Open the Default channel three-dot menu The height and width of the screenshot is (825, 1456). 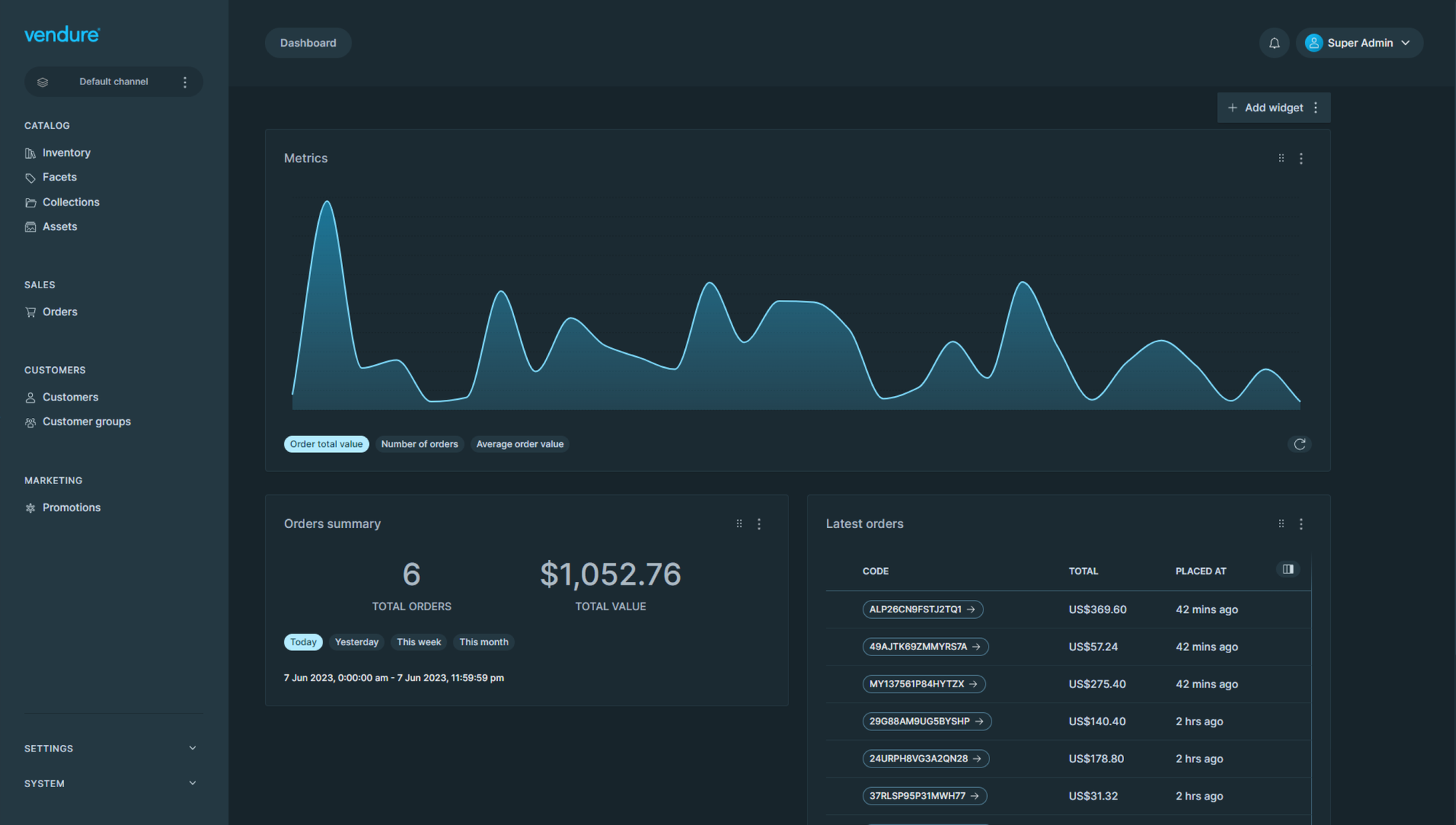click(x=185, y=82)
